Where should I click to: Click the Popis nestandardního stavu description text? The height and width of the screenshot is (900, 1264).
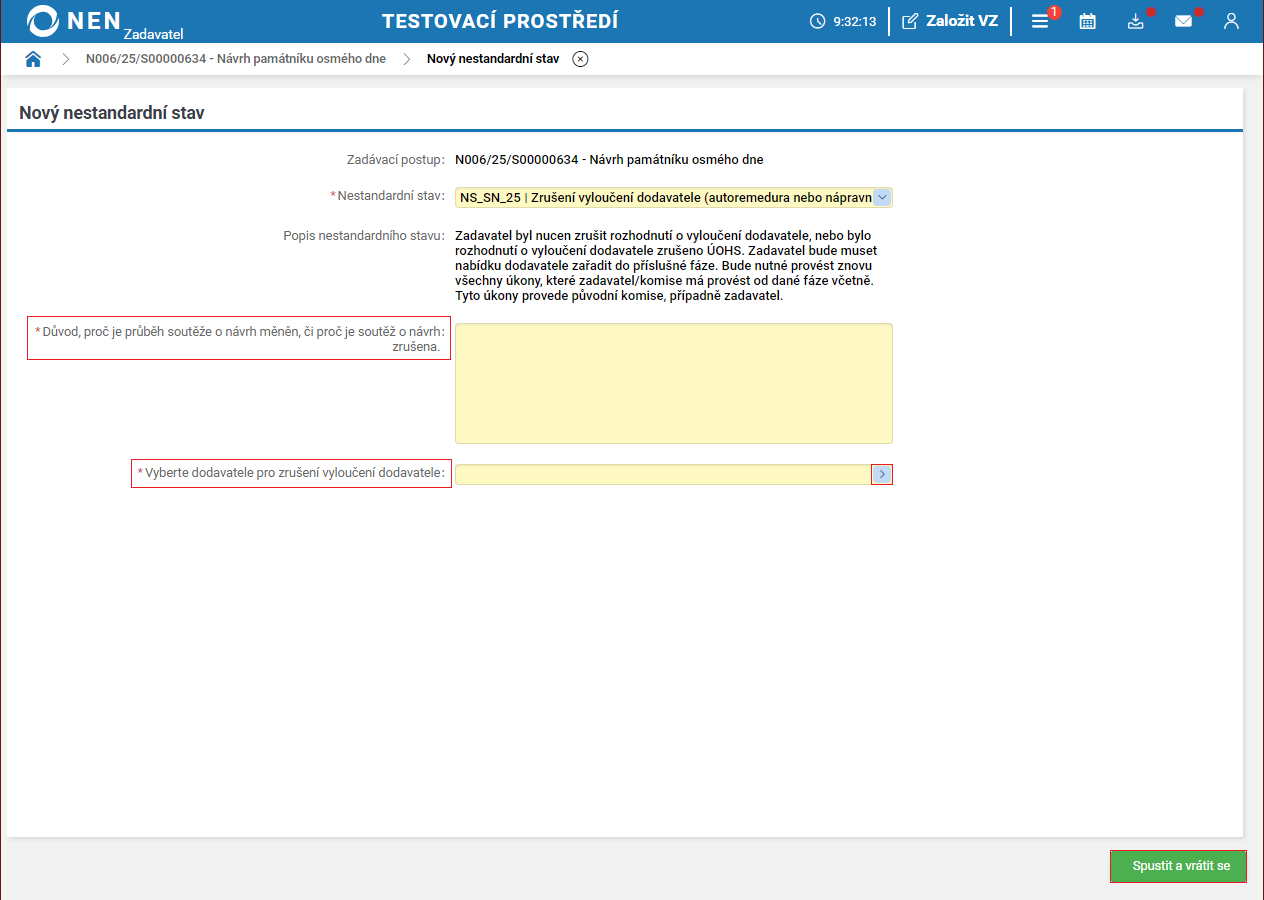pyautogui.click(x=666, y=266)
